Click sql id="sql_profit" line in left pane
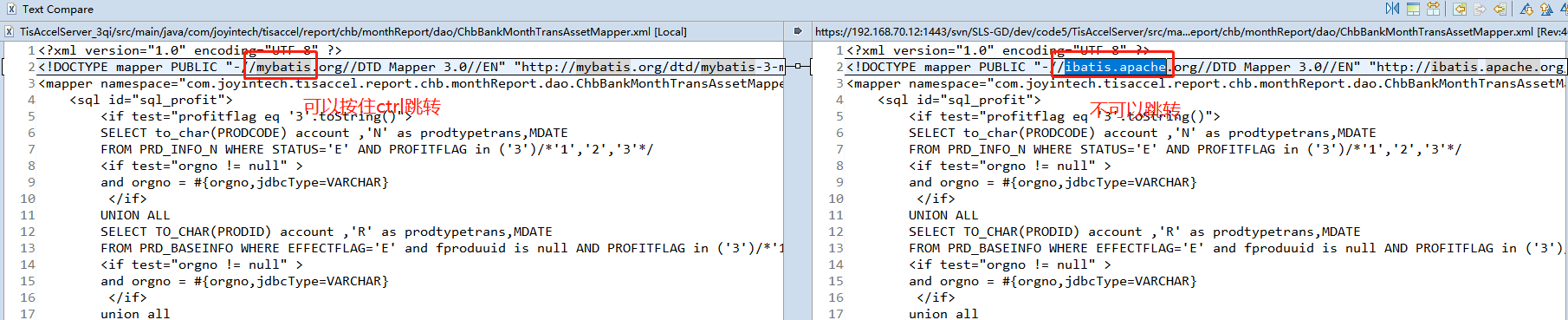The height and width of the screenshot is (320, 1568). 151,100
